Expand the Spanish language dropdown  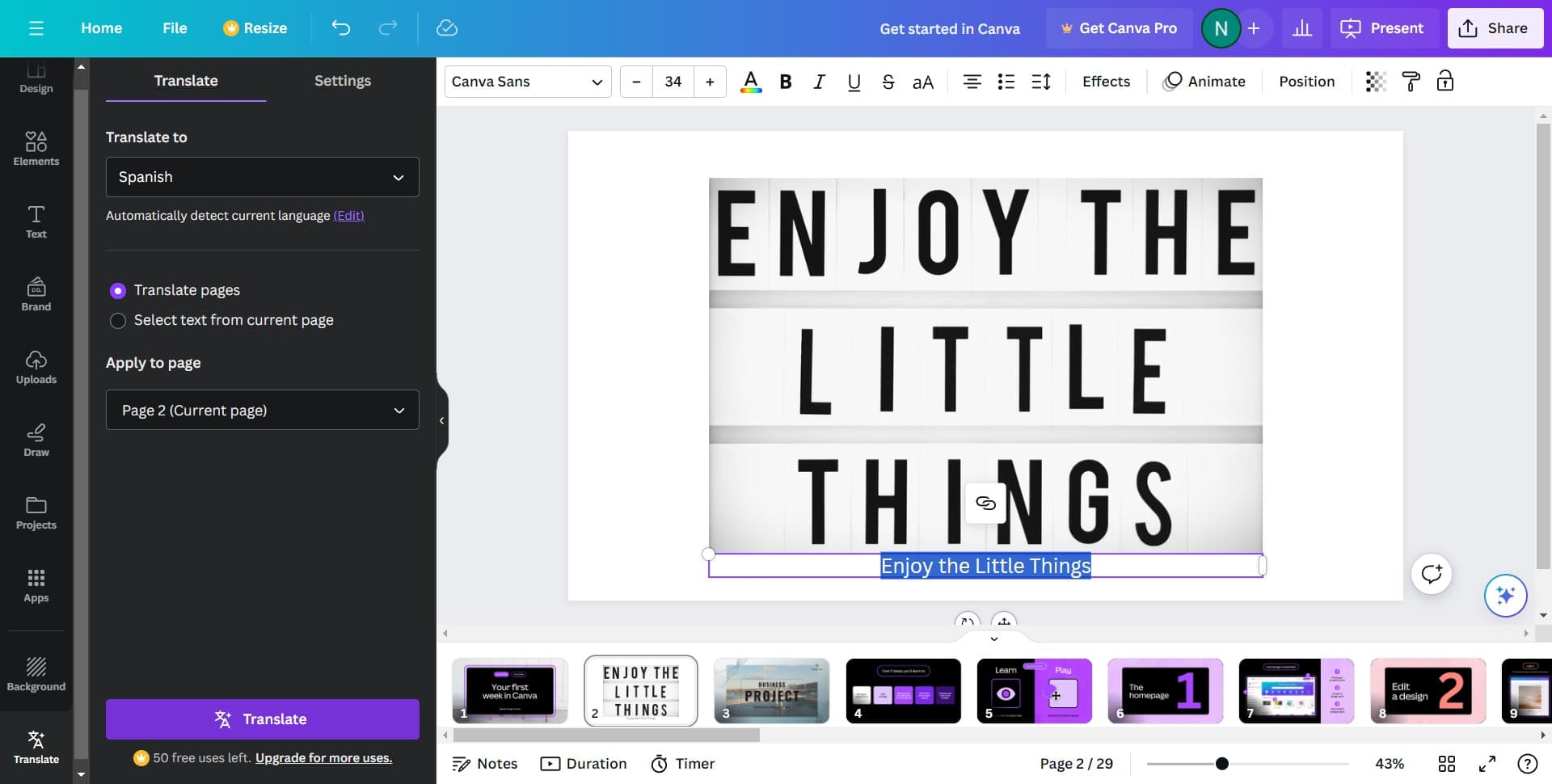(x=262, y=177)
